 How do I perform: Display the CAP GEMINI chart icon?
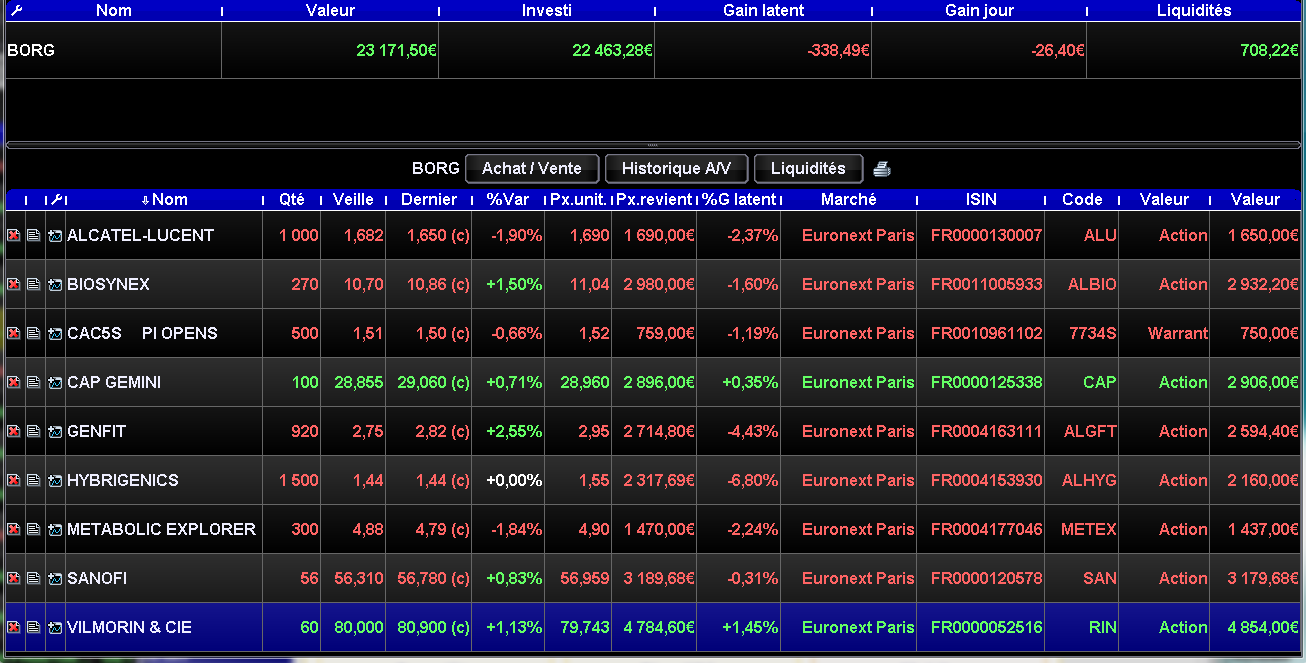(55, 382)
